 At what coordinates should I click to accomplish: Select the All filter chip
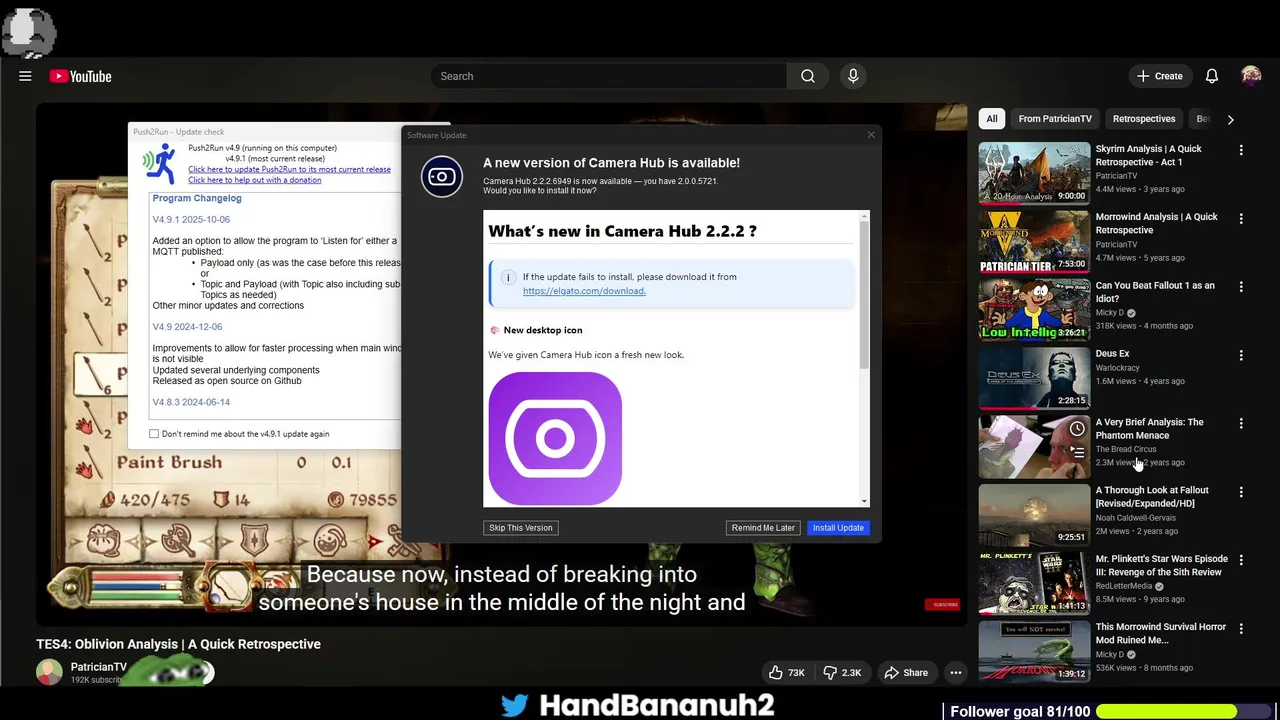coord(991,119)
